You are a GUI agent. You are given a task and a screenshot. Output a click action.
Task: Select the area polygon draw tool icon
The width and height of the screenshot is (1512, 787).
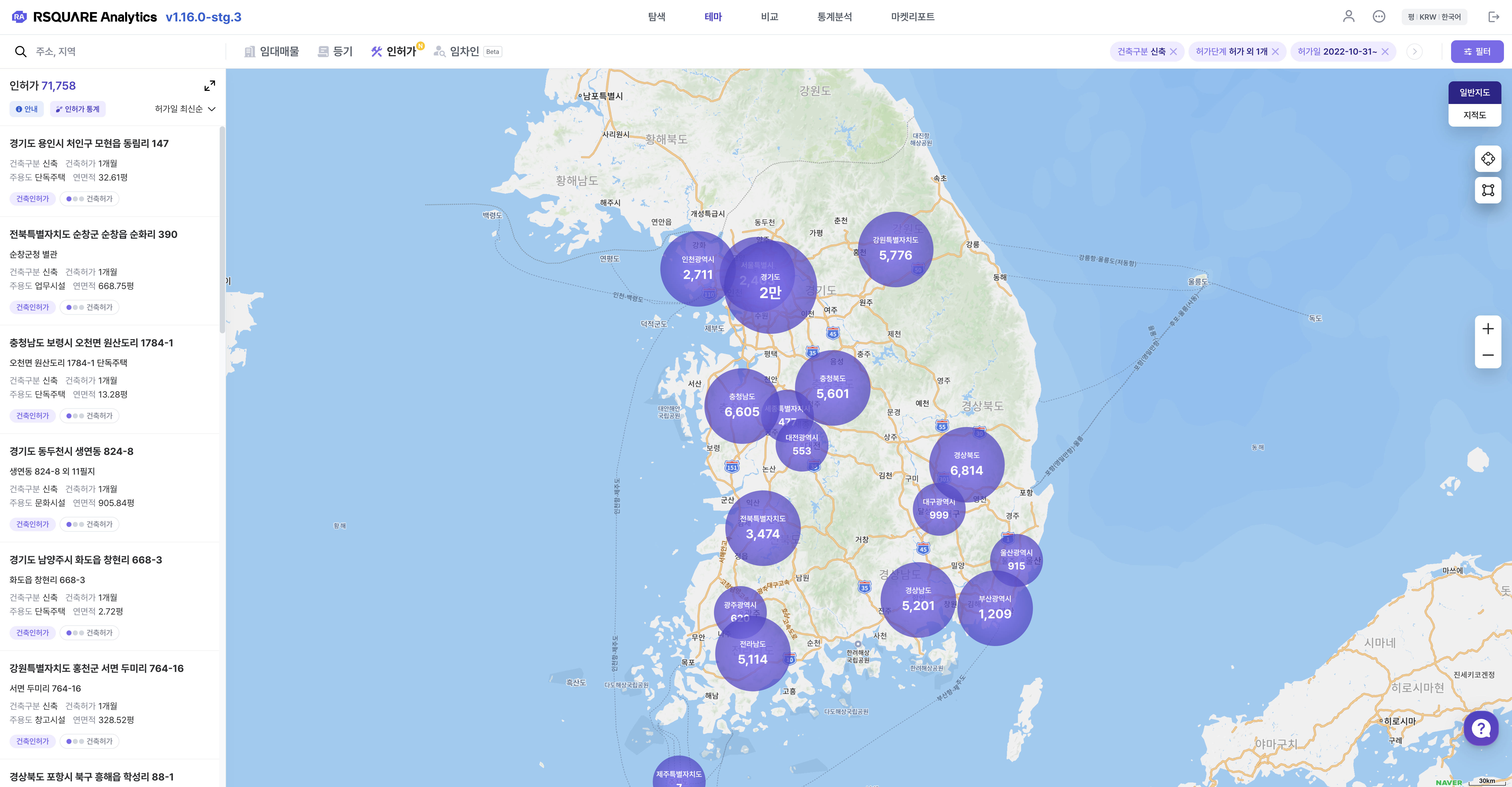1487,190
